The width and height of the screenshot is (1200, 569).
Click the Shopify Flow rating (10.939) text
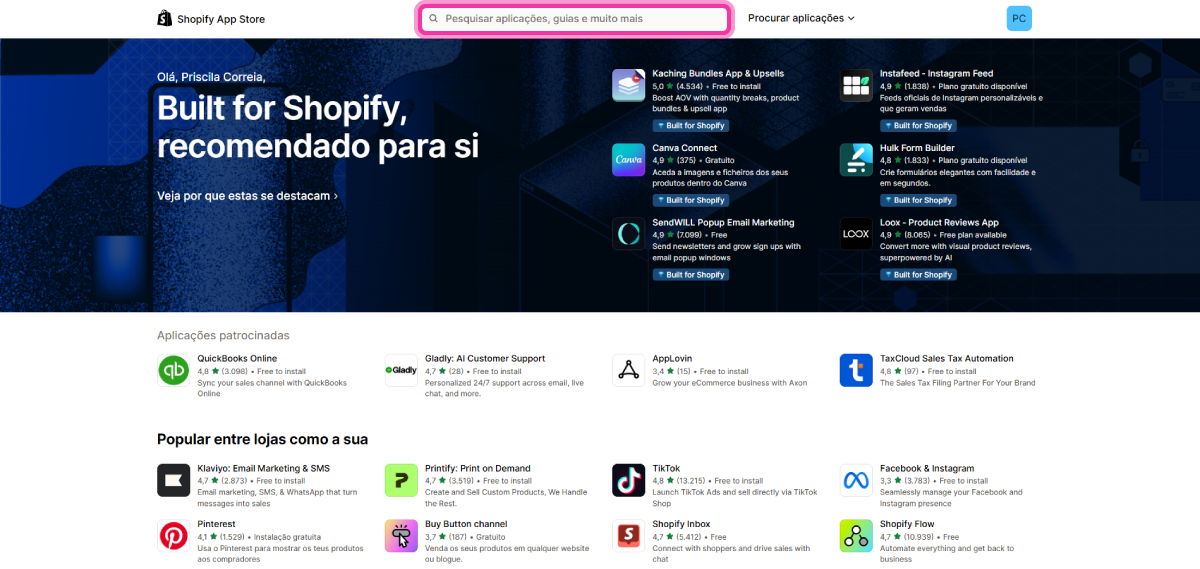[x=907, y=537]
